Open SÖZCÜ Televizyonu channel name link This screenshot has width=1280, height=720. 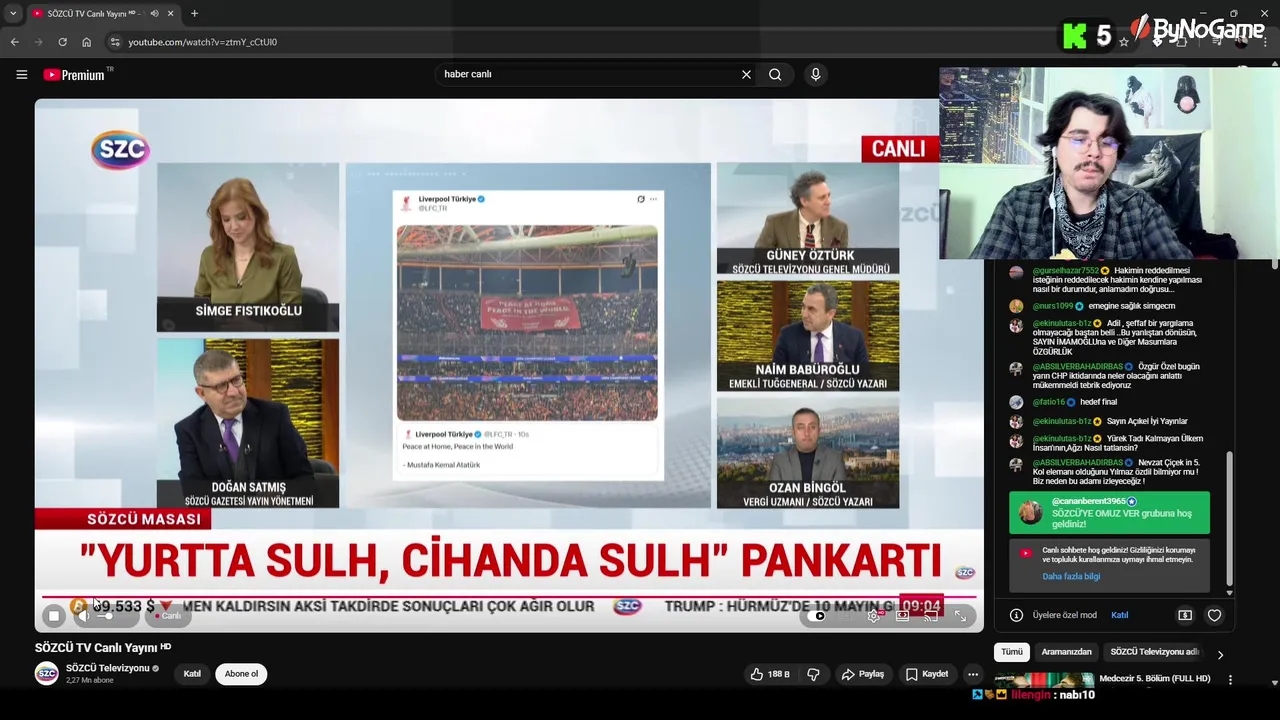coord(107,668)
